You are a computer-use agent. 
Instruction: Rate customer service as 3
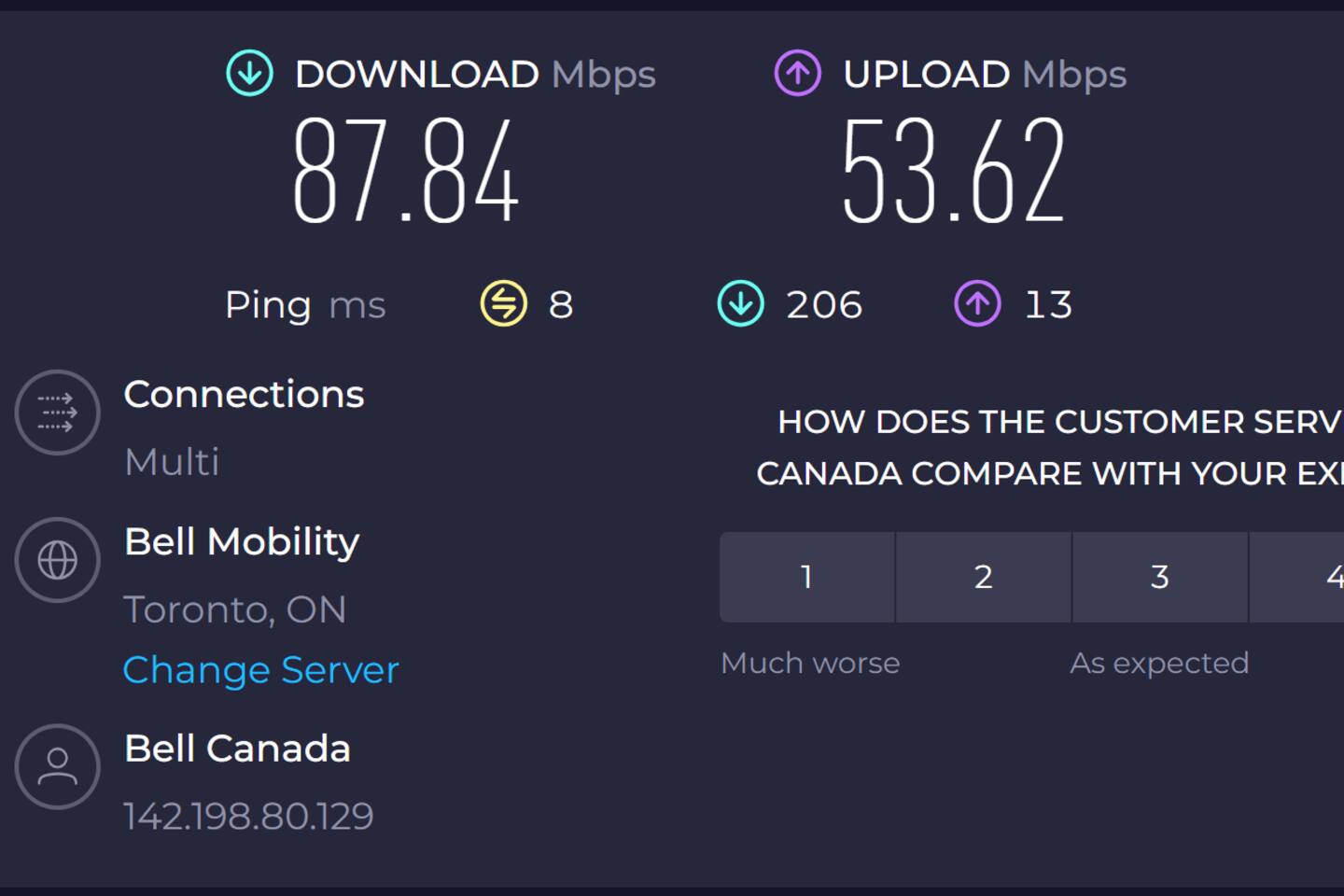point(1160,577)
